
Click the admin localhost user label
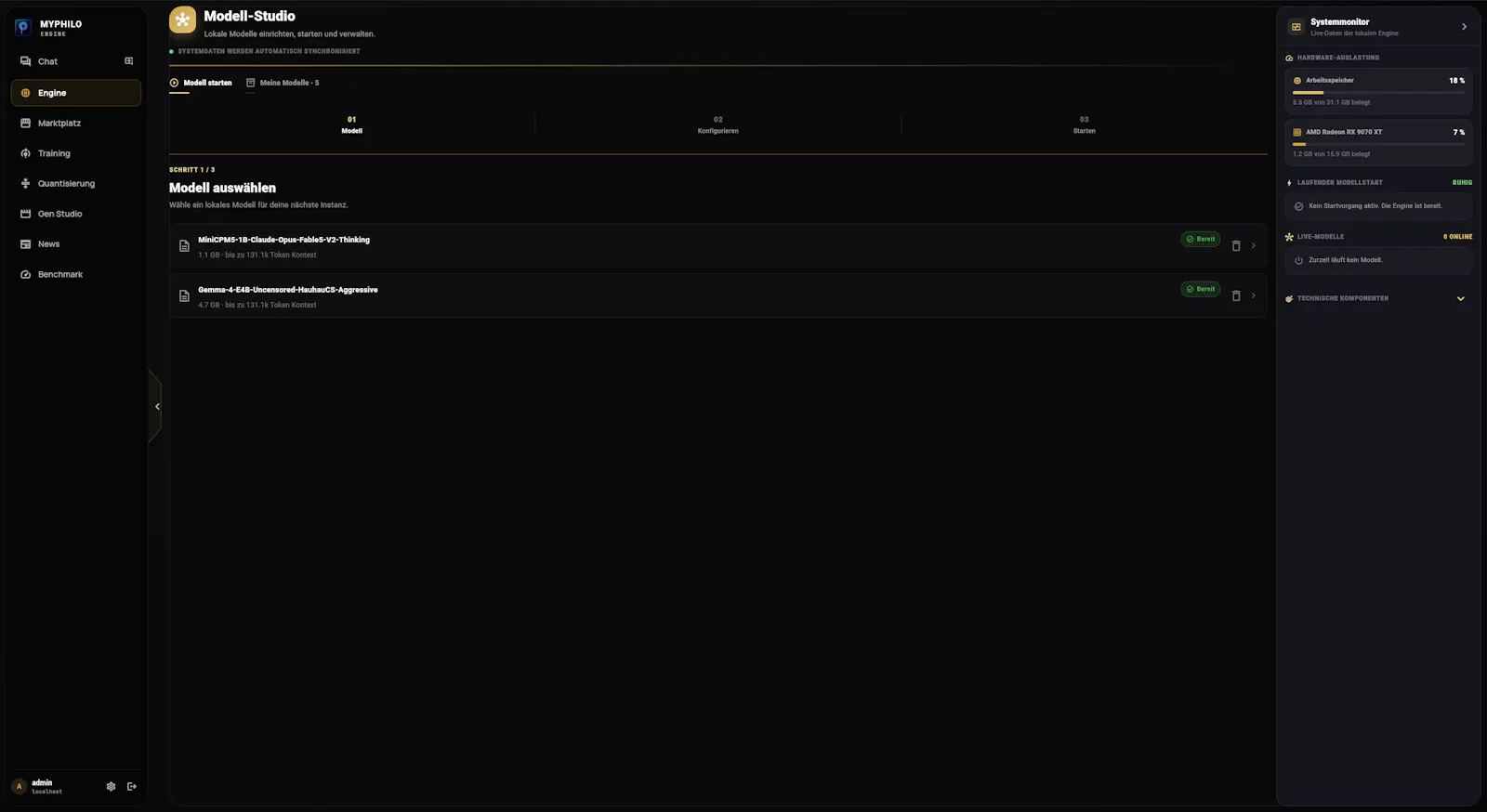46,787
